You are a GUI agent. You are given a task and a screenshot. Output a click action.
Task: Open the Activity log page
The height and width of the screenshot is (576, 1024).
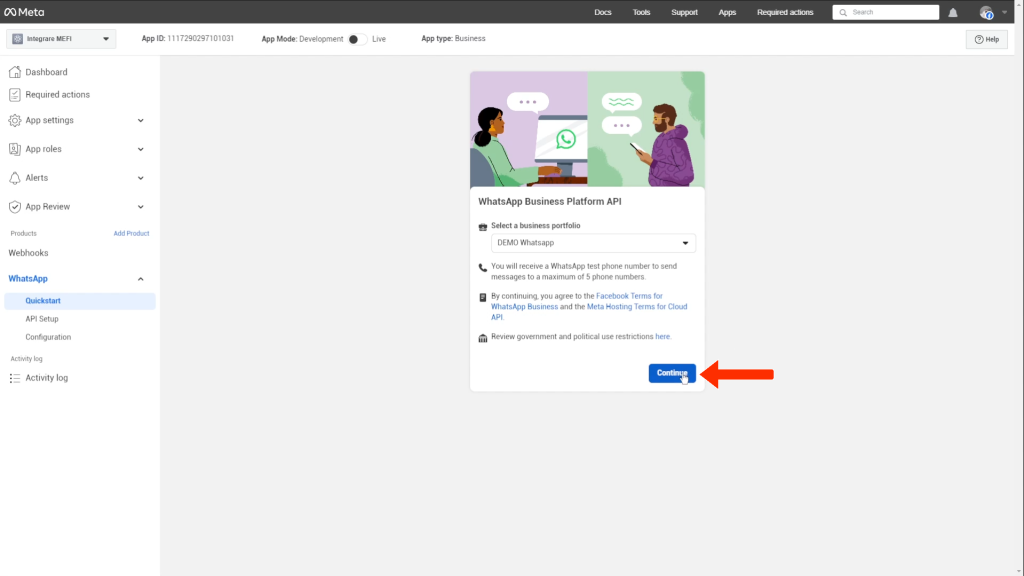tap(46, 378)
